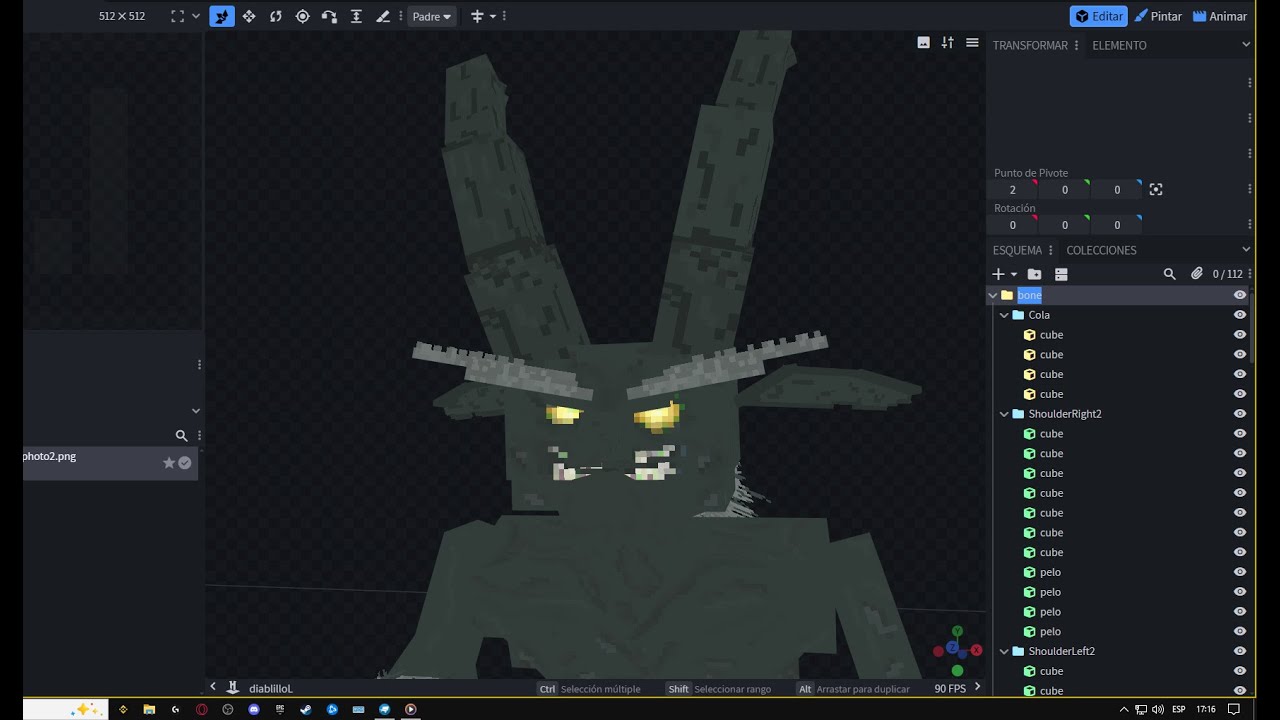The height and width of the screenshot is (720, 1280).
Task: Activate the selected Move tool in the toolbar
Action: (222, 16)
